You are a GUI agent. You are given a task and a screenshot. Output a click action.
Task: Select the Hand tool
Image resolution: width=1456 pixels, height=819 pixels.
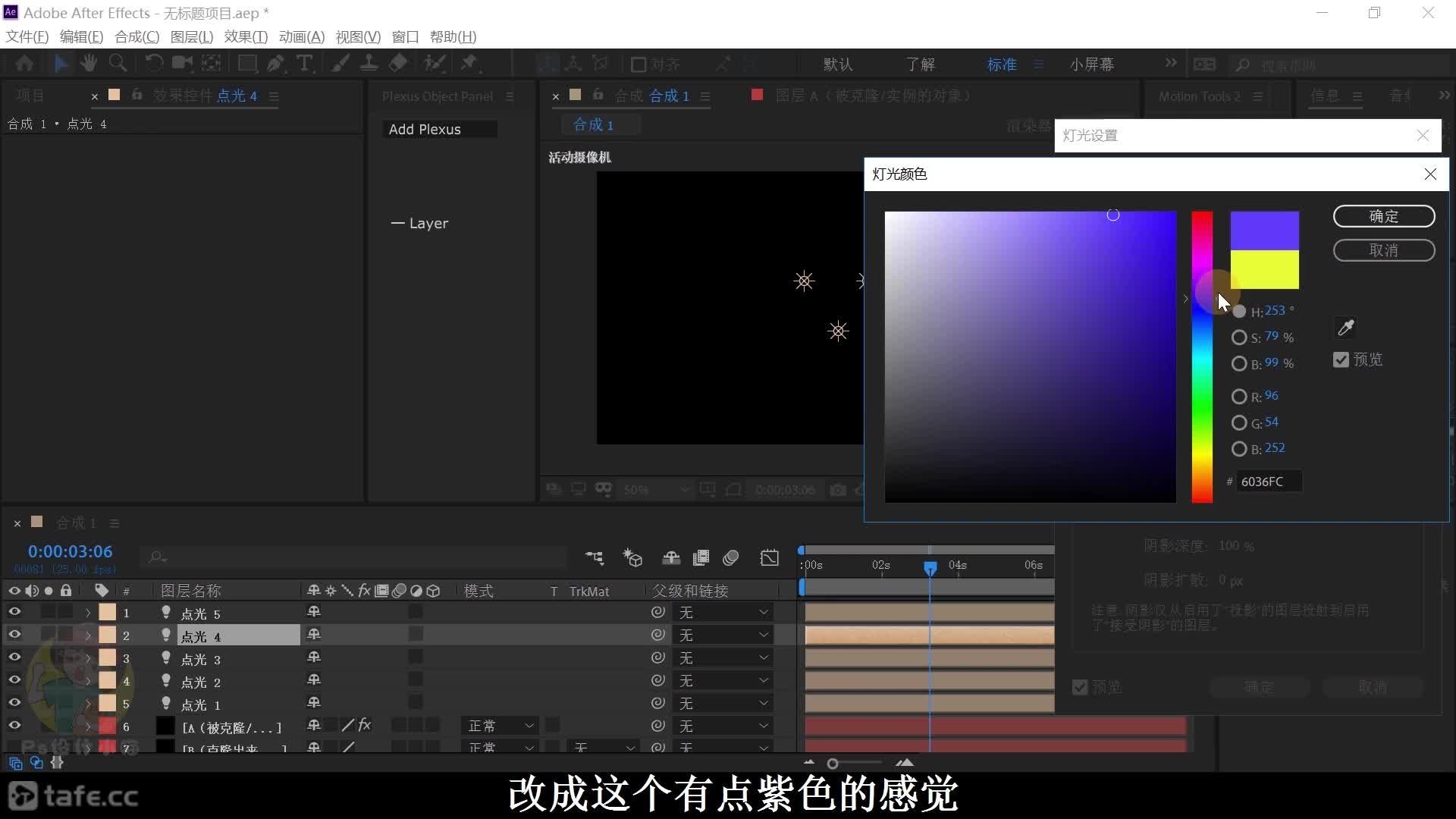pyautogui.click(x=89, y=64)
